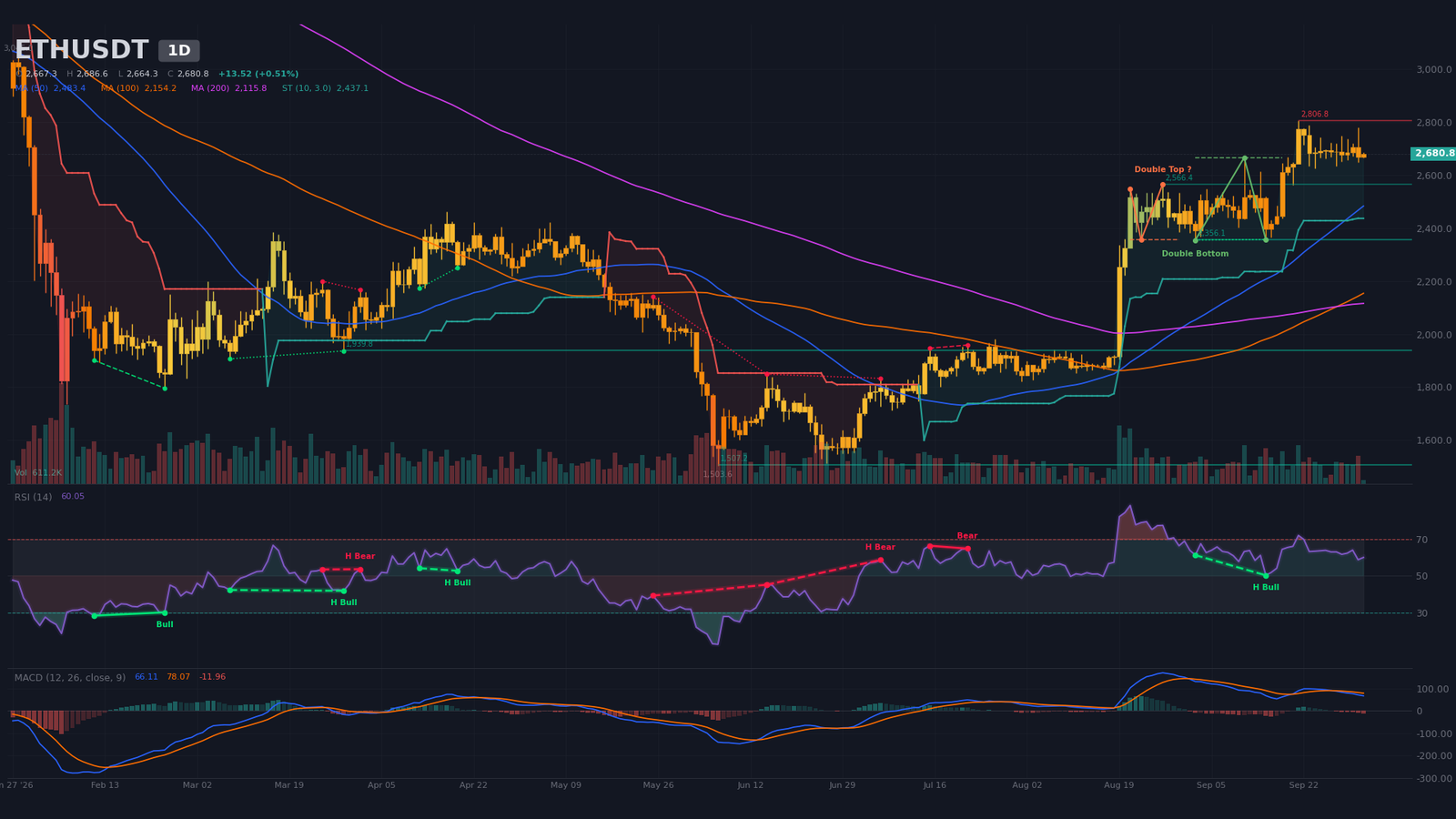
Task: Click the 2,200.0 price axis label
Action: [1434, 283]
